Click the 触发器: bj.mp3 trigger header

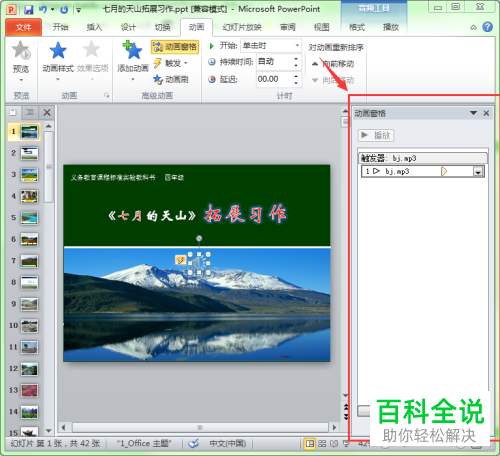[x=423, y=158]
